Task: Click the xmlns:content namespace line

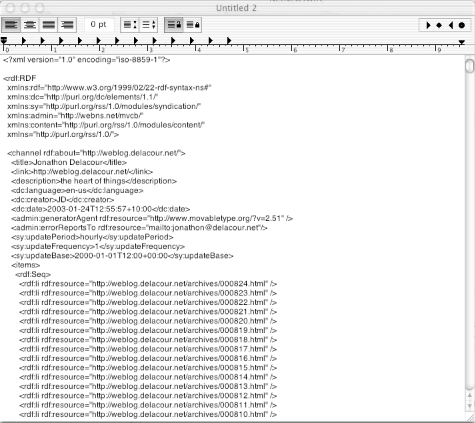Action: pos(106,125)
